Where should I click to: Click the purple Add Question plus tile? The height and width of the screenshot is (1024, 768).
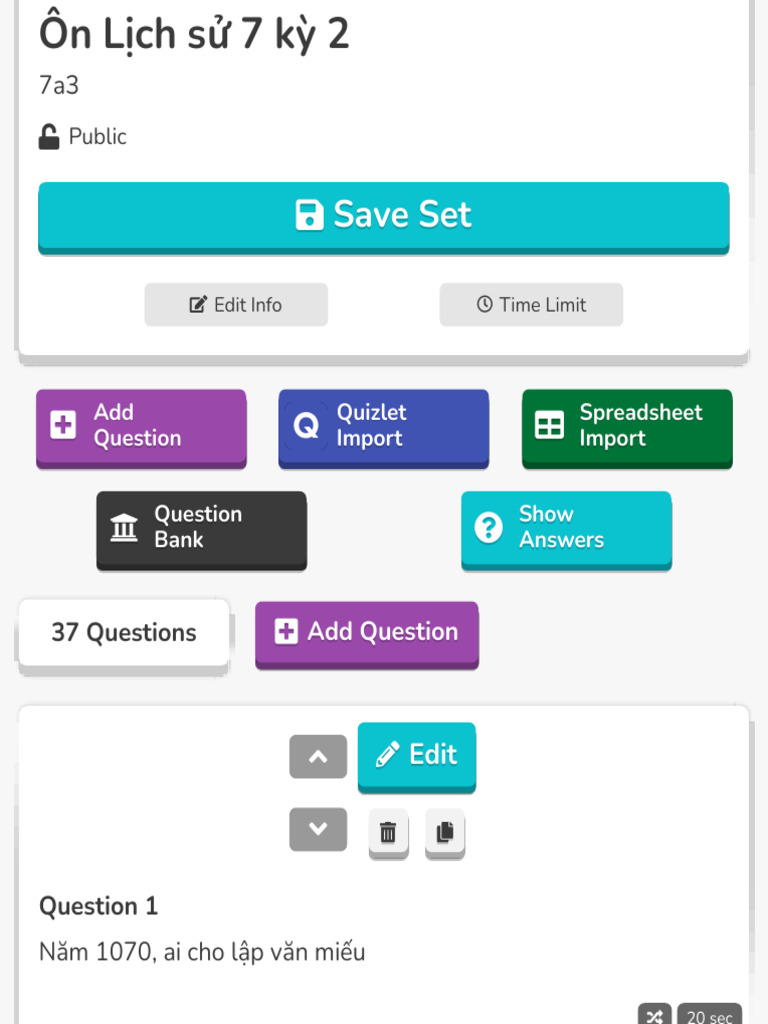[x=141, y=427]
